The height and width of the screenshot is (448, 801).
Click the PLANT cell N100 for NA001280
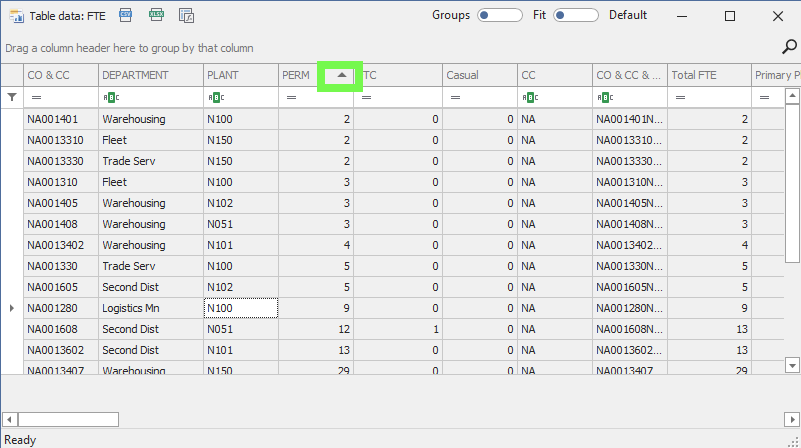pos(240,308)
